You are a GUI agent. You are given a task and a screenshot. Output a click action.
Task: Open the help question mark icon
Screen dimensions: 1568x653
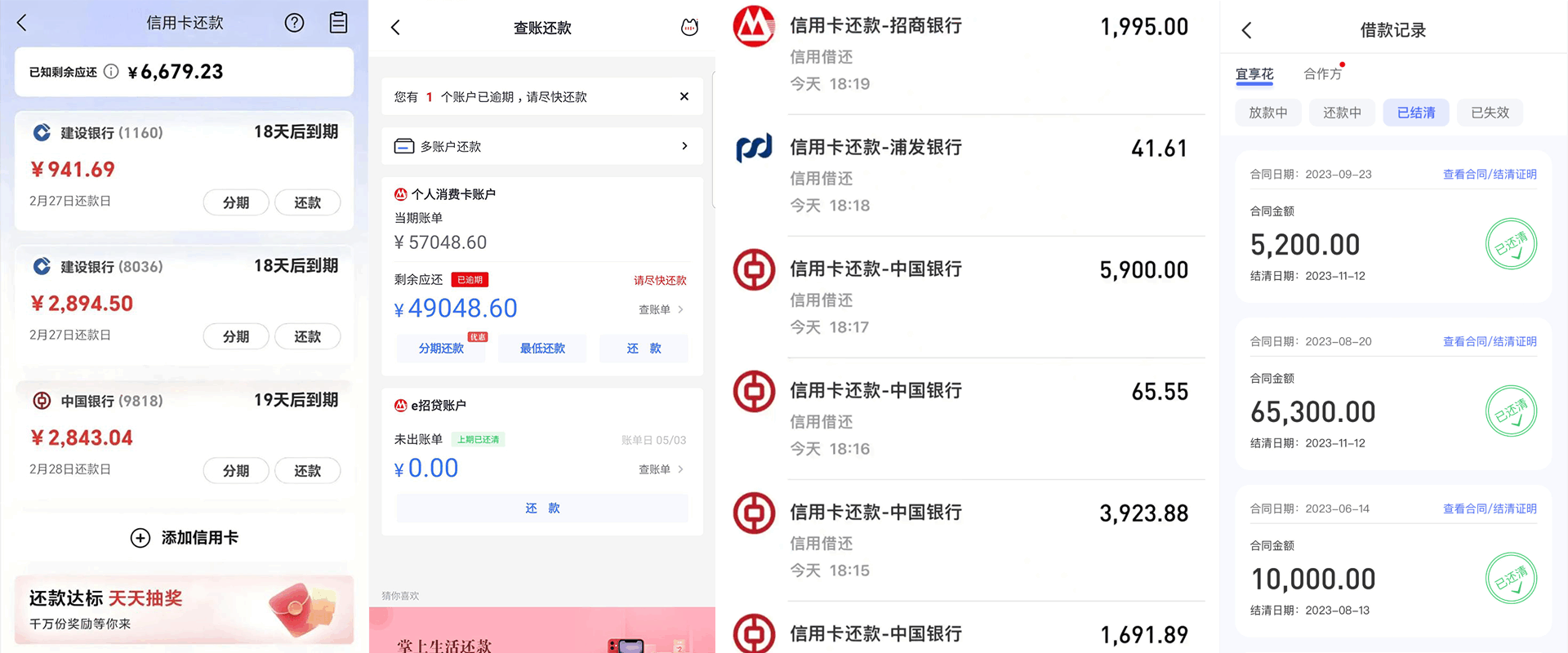(x=294, y=23)
